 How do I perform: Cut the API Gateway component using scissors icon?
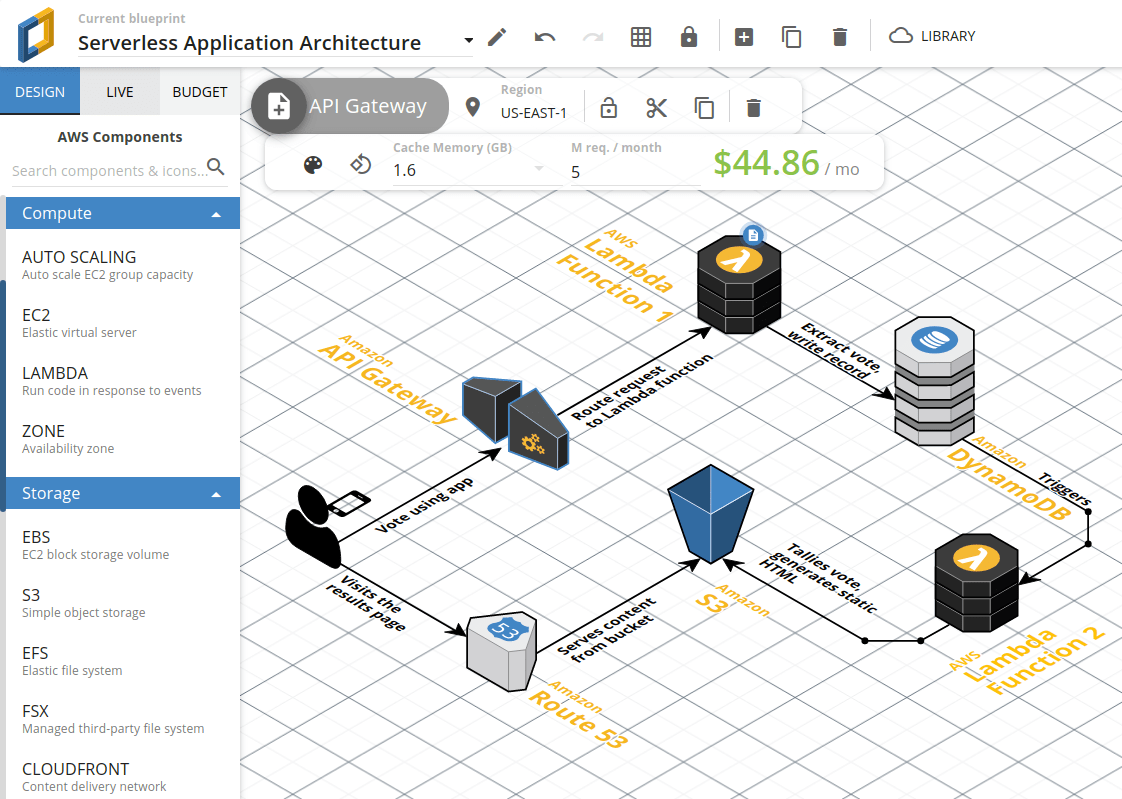657,107
